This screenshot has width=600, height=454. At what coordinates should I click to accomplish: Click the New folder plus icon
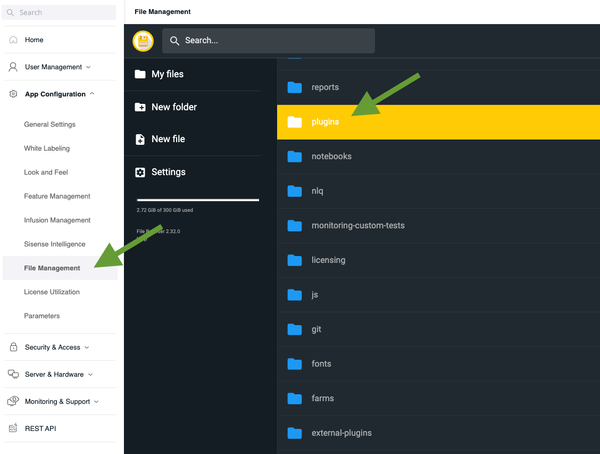click(x=140, y=107)
